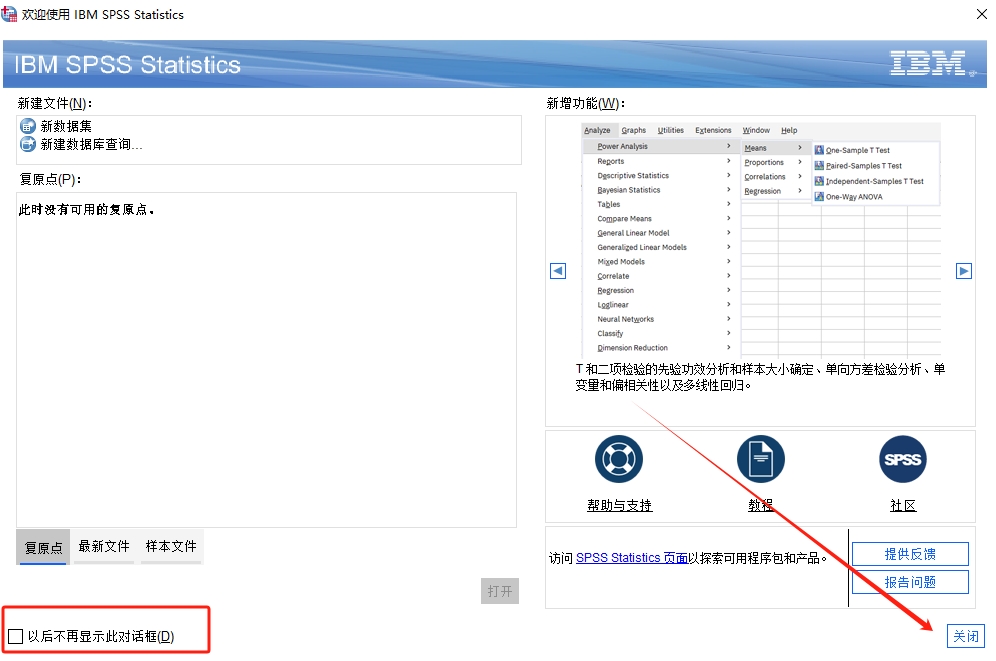996x661 pixels.
Task: Click the New Database Query icon
Action: [x=28, y=144]
